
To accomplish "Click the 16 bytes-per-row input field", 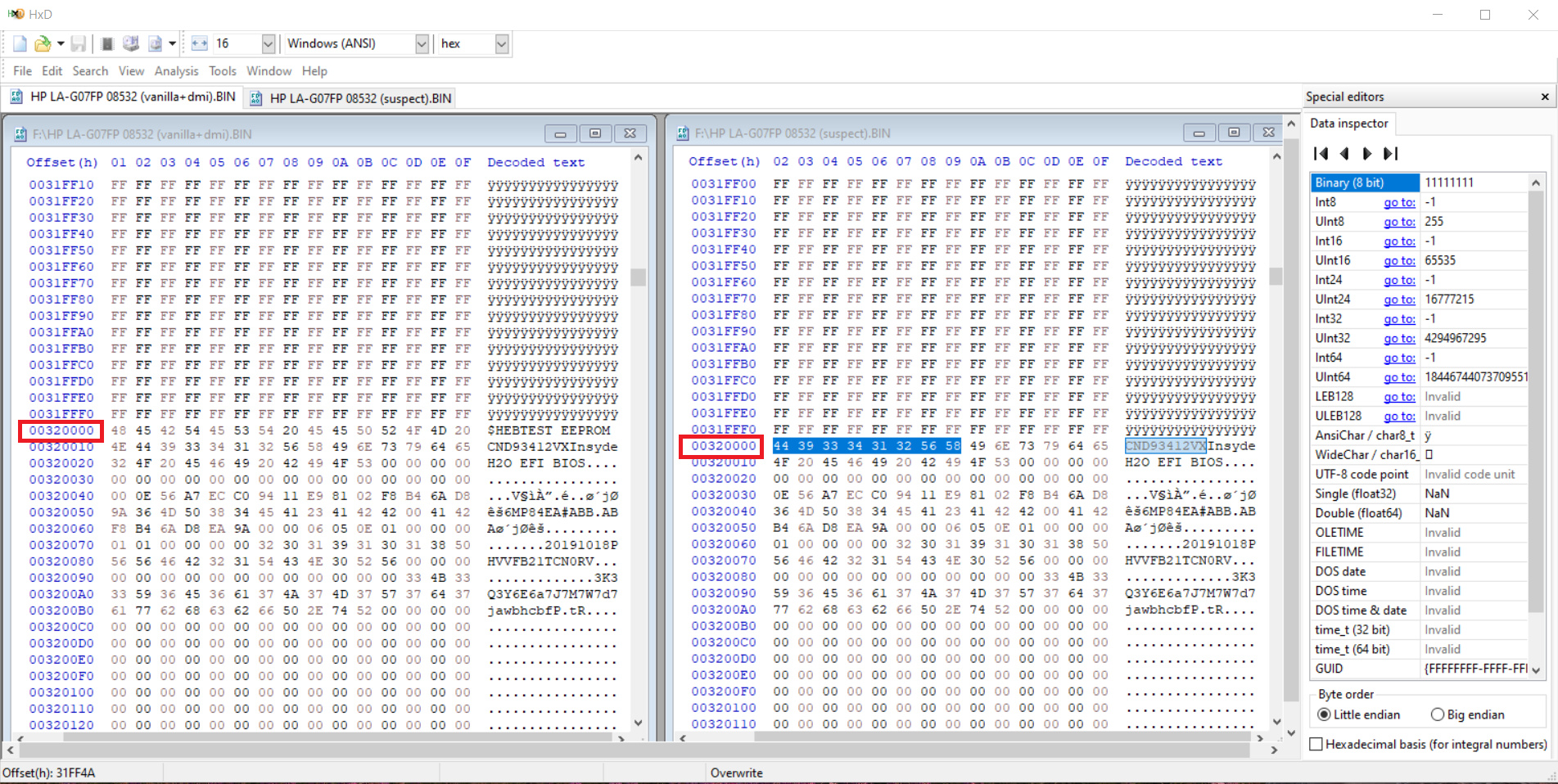I will (237, 44).
